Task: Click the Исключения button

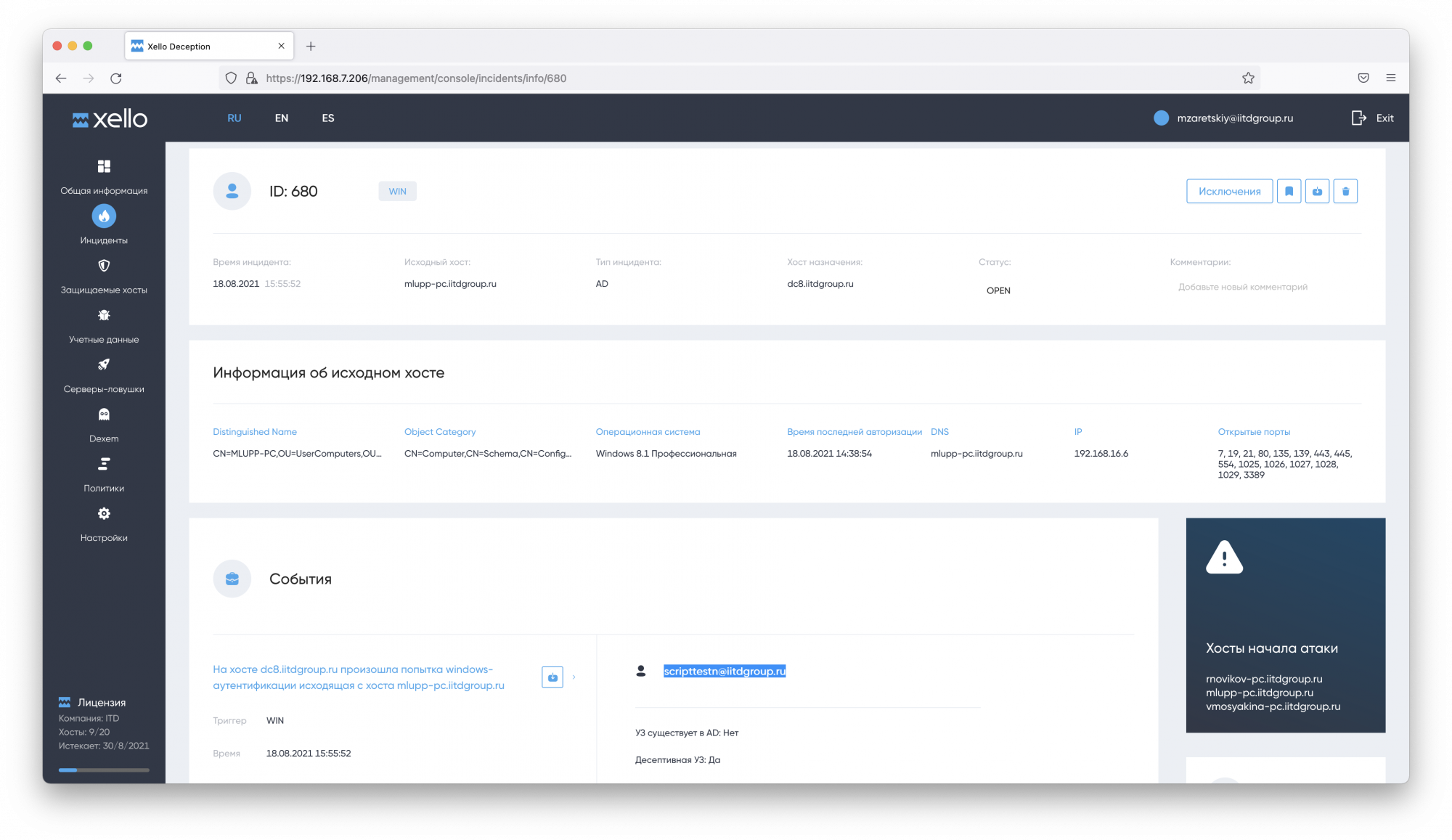Action: [x=1229, y=191]
